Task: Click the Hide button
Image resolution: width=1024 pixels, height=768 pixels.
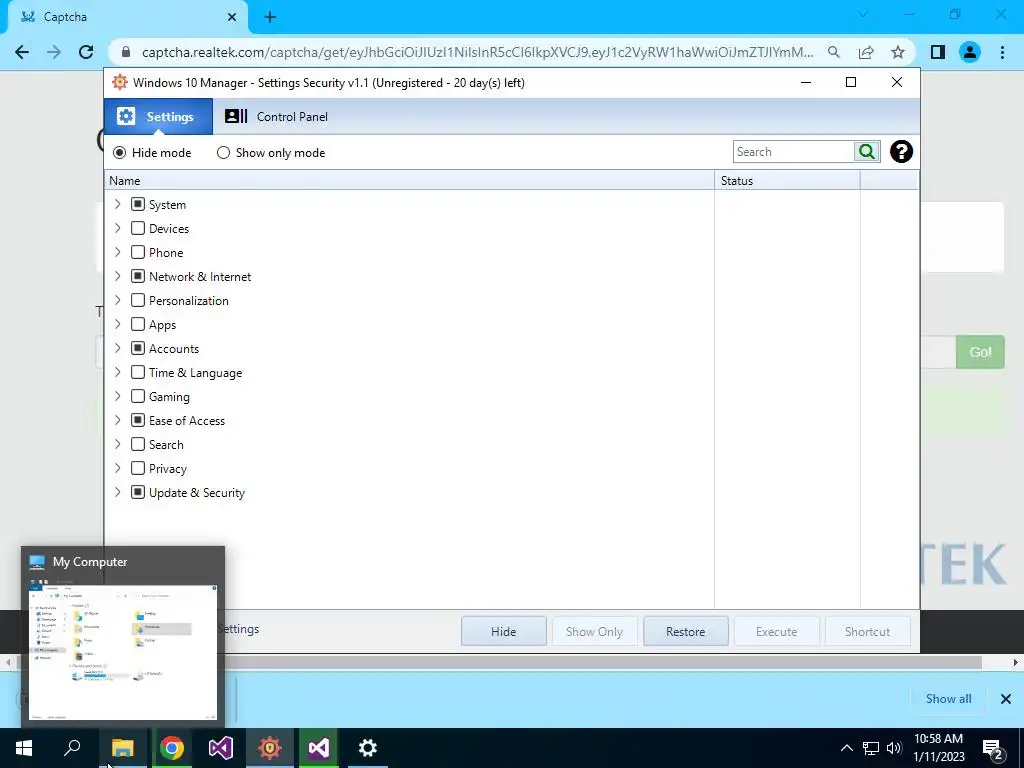Action: tap(504, 632)
